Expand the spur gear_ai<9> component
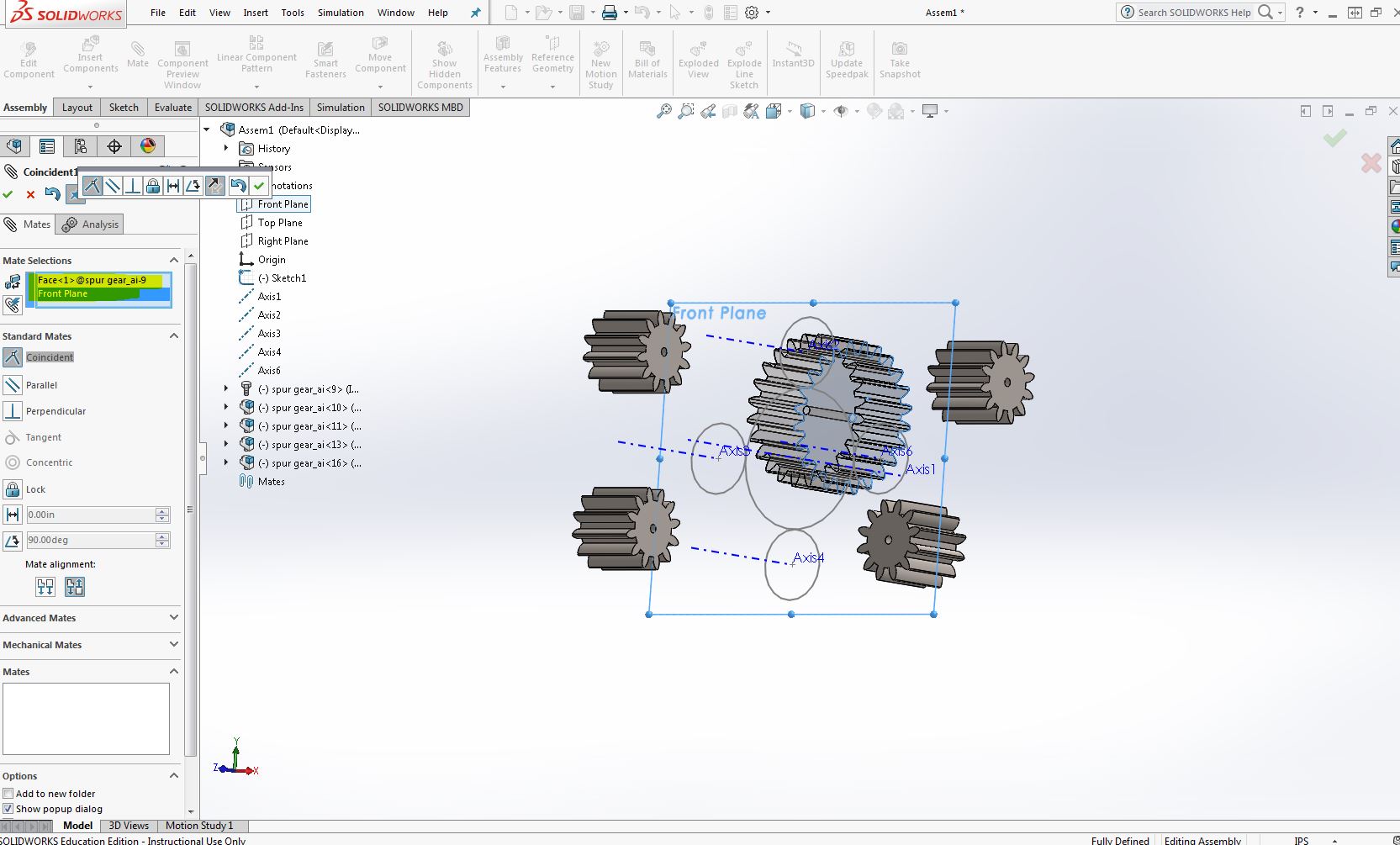 tap(226, 389)
